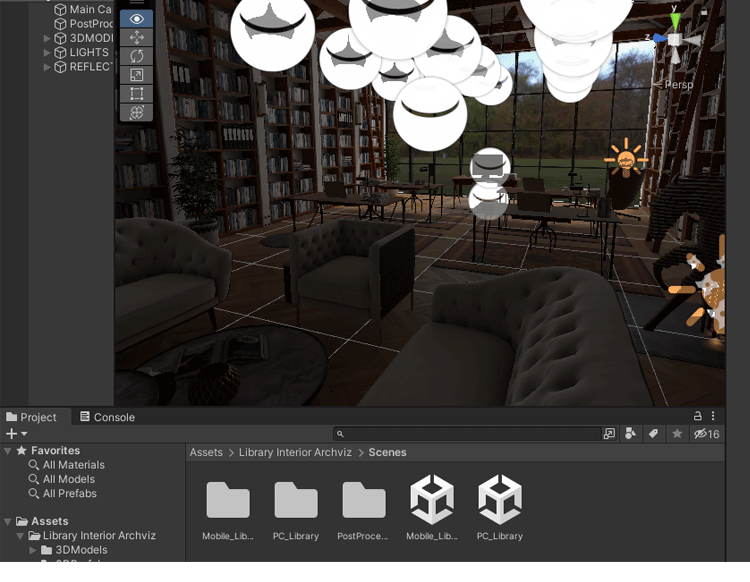Click Library Interior Archviz in breadcrumb
The height and width of the screenshot is (582, 750).
[295, 453]
